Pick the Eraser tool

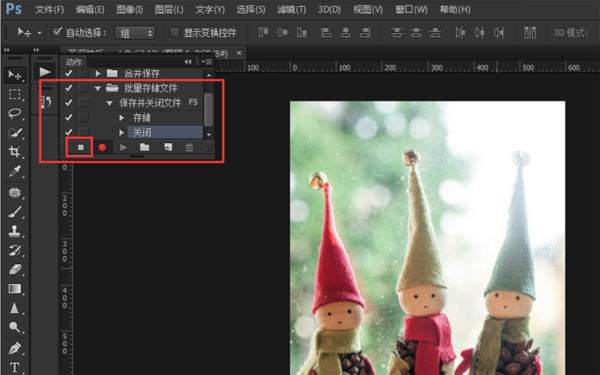15,269
